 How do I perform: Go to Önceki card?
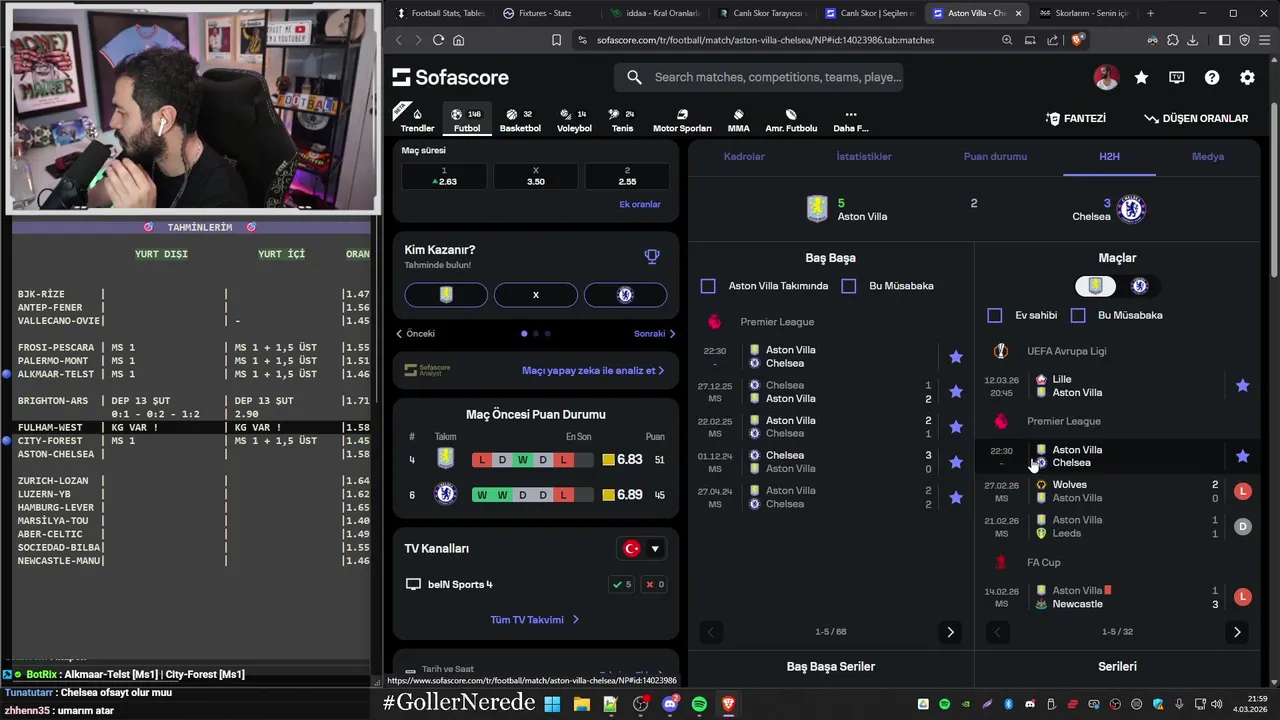click(416, 334)
